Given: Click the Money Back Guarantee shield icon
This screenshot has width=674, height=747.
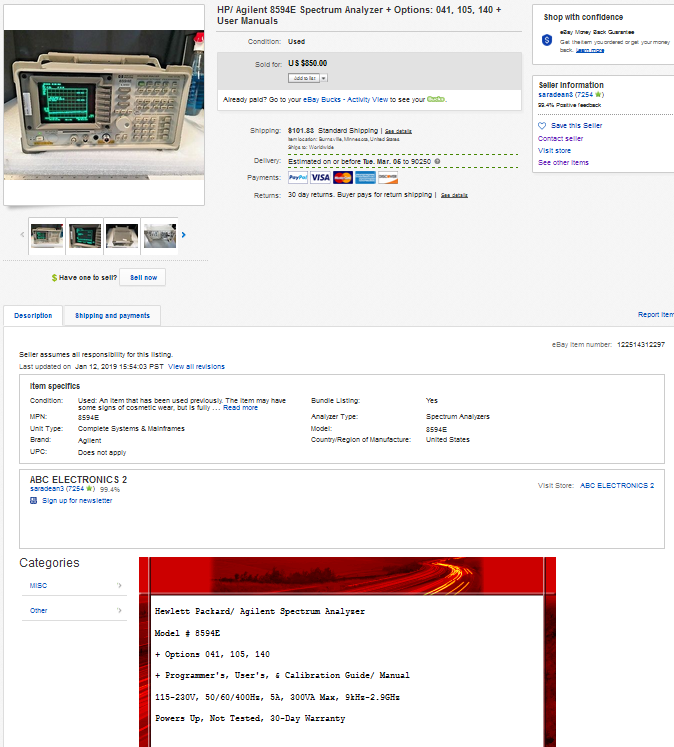Looking at the screenshot, I should point(547,40).
